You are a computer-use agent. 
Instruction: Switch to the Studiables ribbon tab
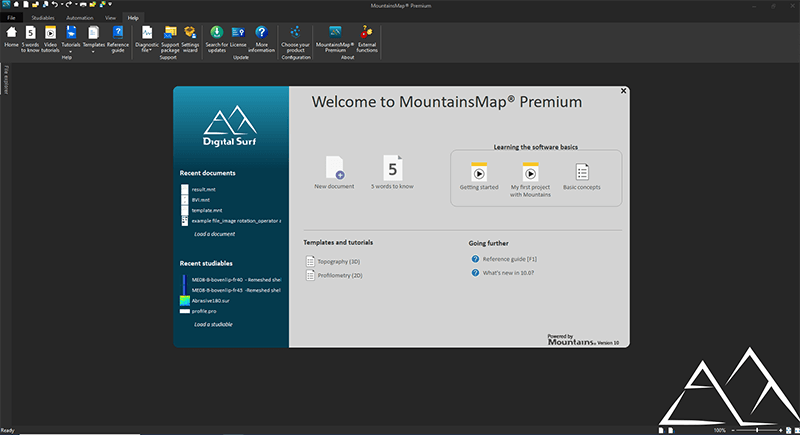tap(43, 18)
